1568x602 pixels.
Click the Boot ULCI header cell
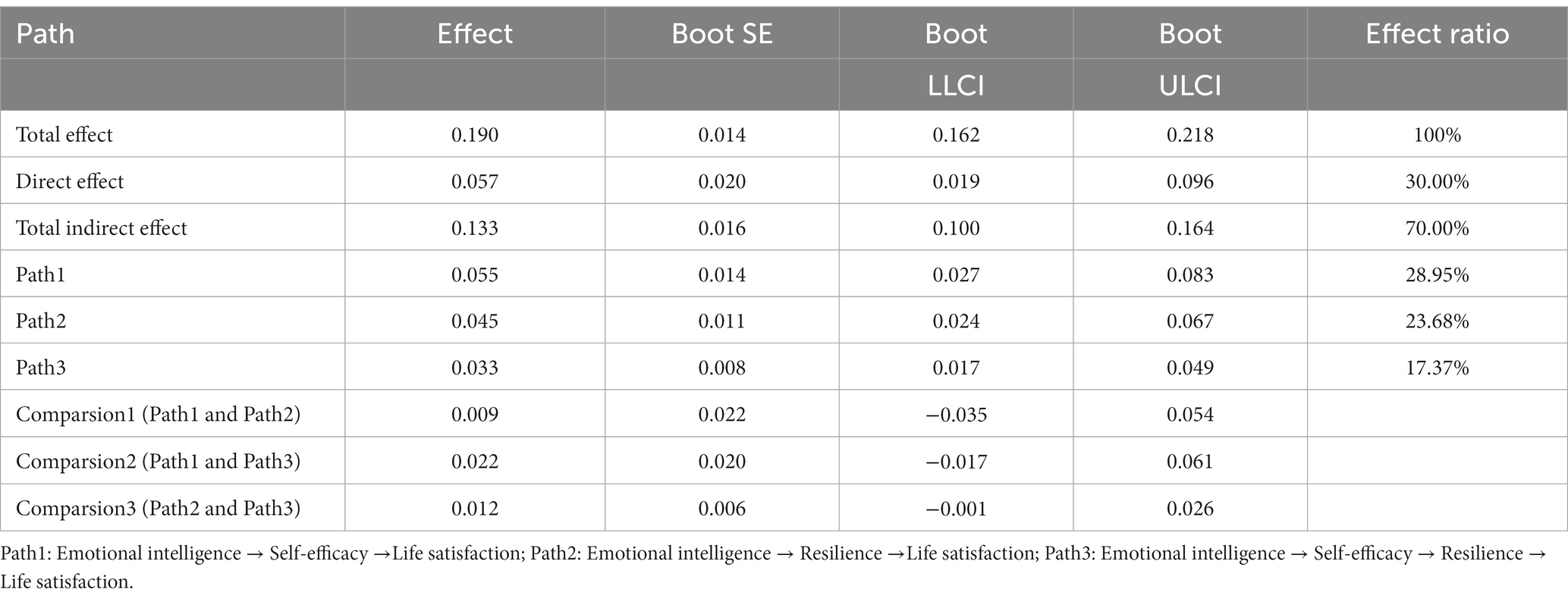point(1190,59)
